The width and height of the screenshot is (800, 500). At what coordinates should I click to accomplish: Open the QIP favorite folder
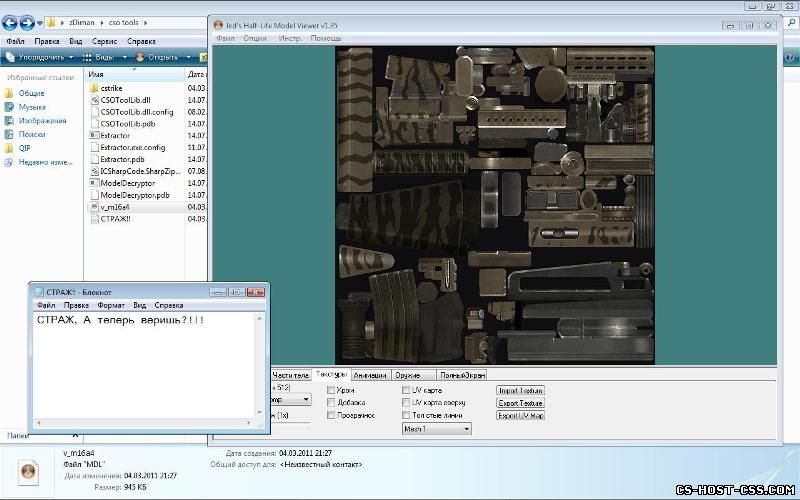tap(24, 148)
